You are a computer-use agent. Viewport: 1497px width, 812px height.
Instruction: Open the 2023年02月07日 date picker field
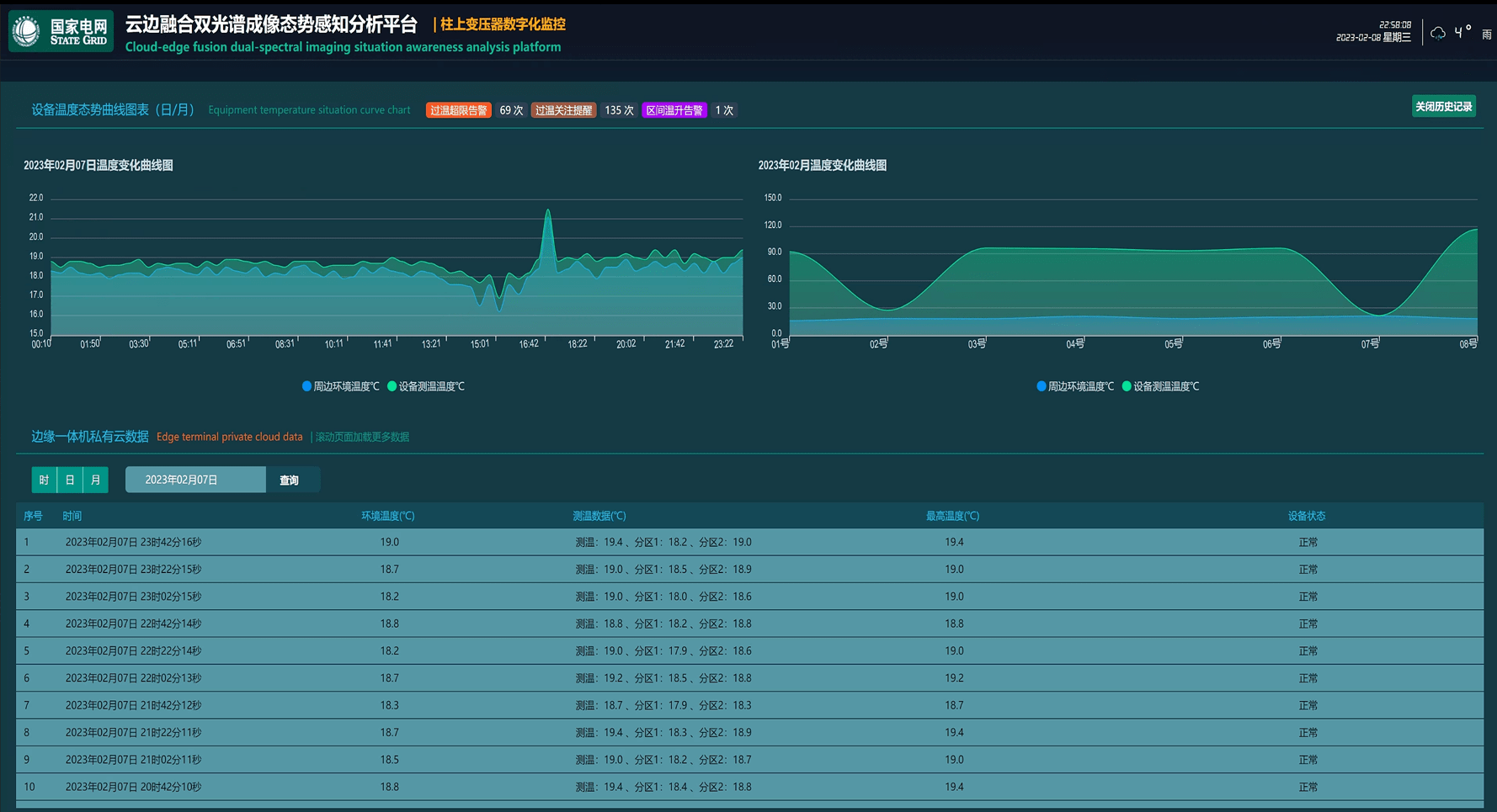point(195,480)
